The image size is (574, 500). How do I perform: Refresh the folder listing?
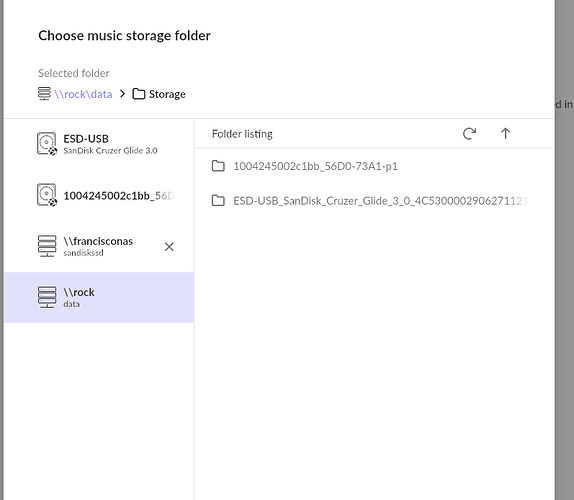coord(469,134)
